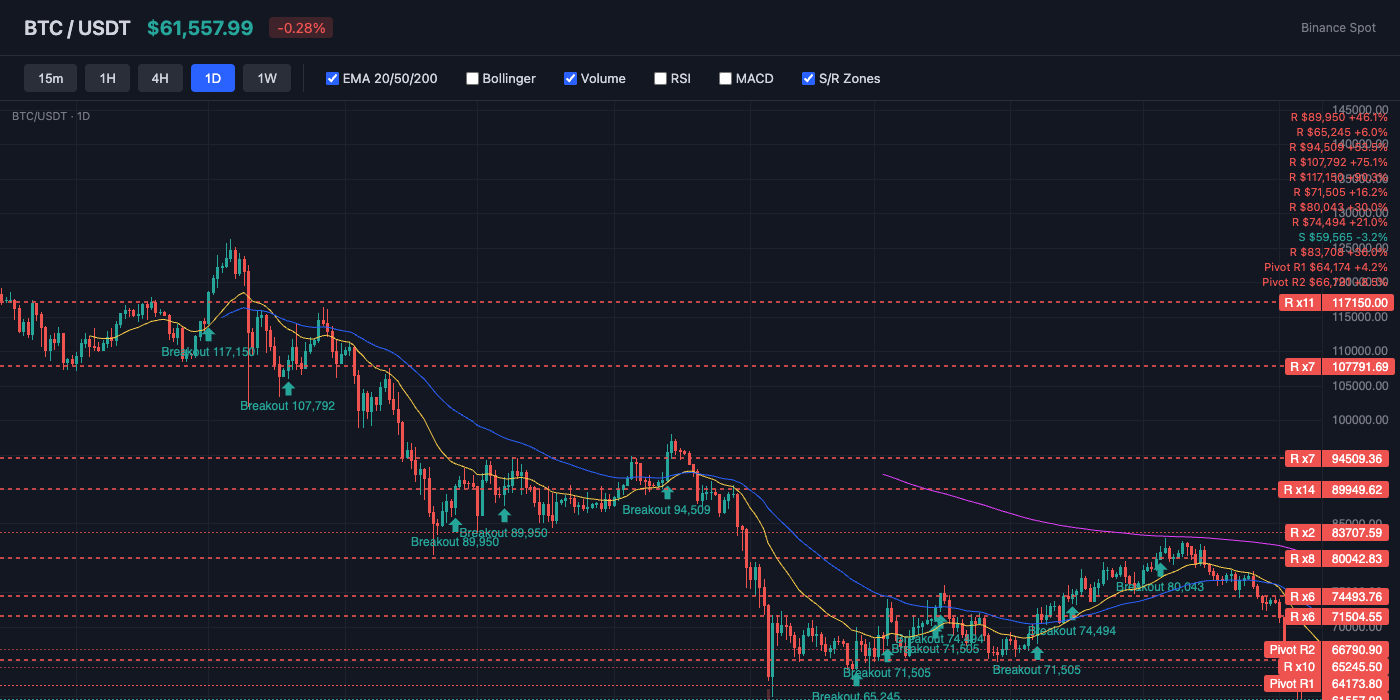Screen dimensions: 1400x700
Task: Switch to the 15m timeframe
Action: 51,78
